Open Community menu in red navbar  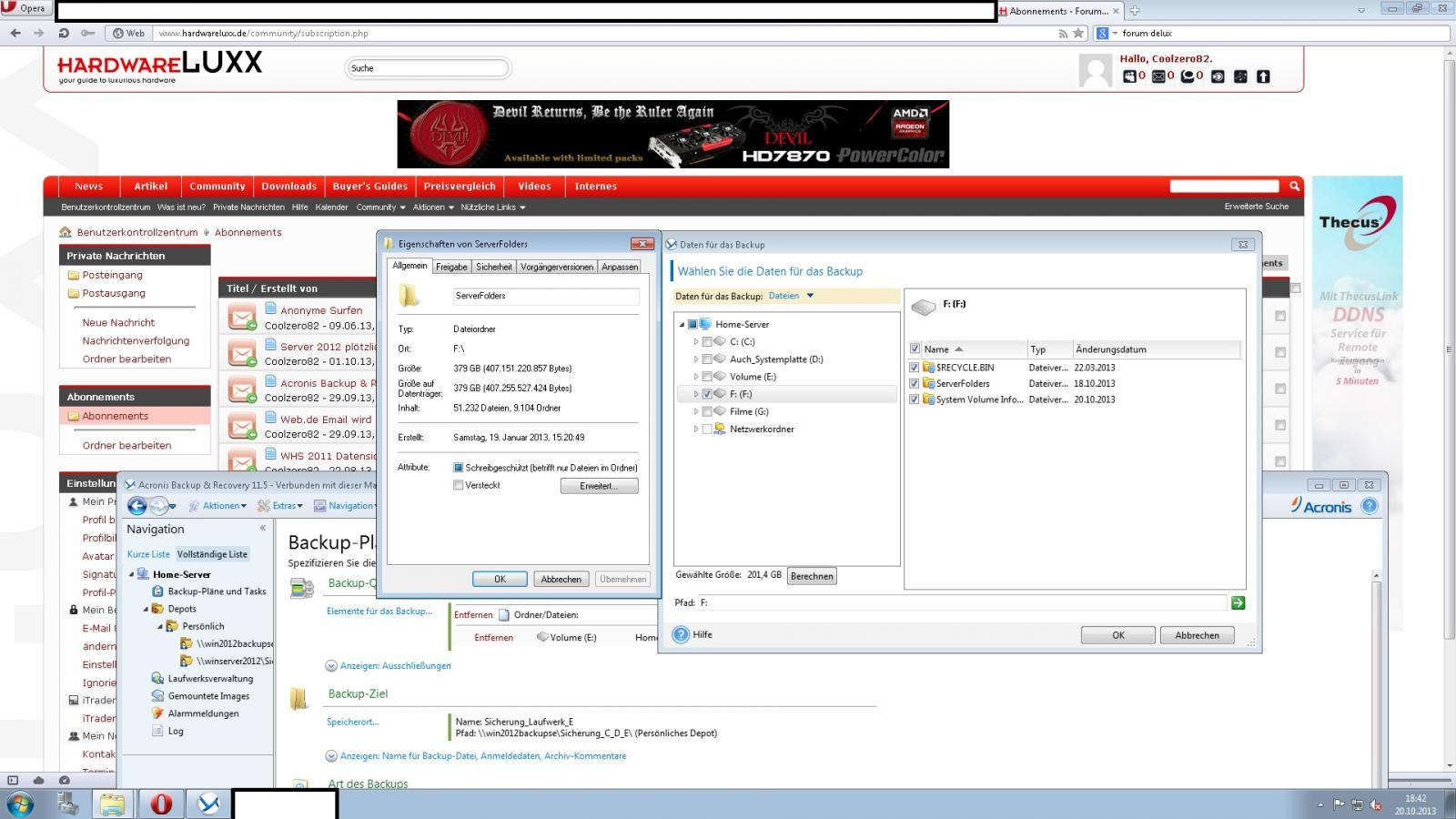point(217,186)
